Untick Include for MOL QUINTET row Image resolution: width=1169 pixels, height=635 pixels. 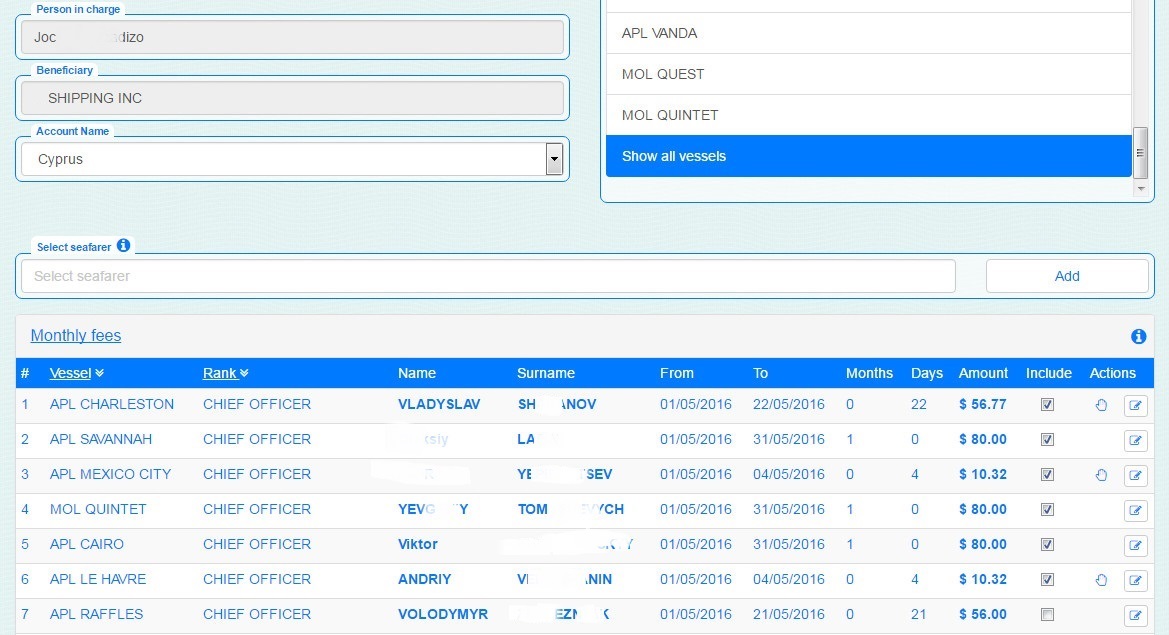(x=1047, y=510)
